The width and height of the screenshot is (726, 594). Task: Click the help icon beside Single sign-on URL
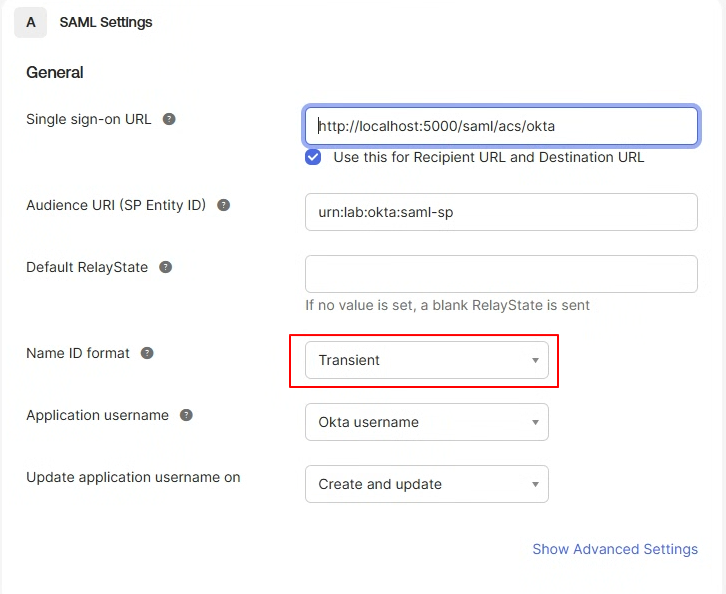[169, 119]
